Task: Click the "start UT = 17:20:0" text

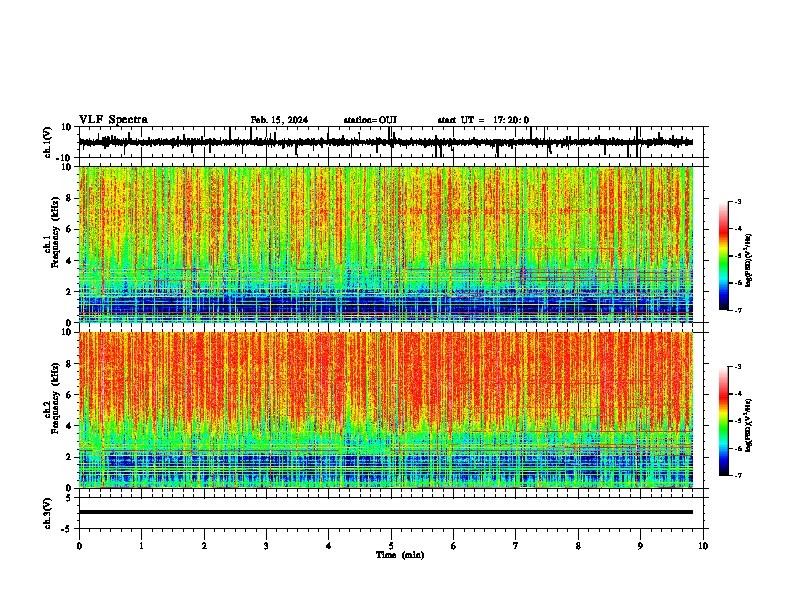Action: (x=483, y=120)
